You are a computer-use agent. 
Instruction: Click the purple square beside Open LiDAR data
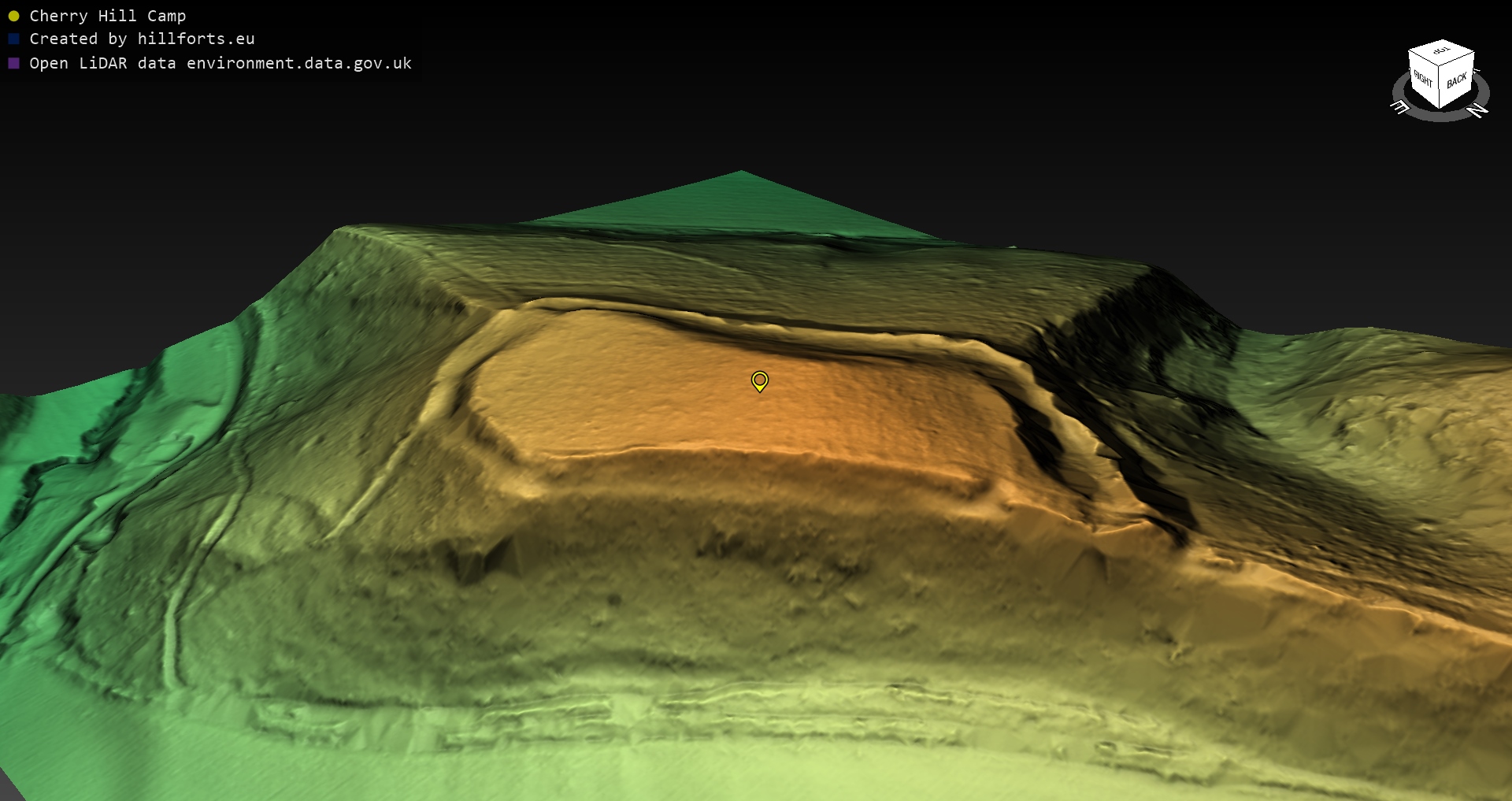point(13,64)
